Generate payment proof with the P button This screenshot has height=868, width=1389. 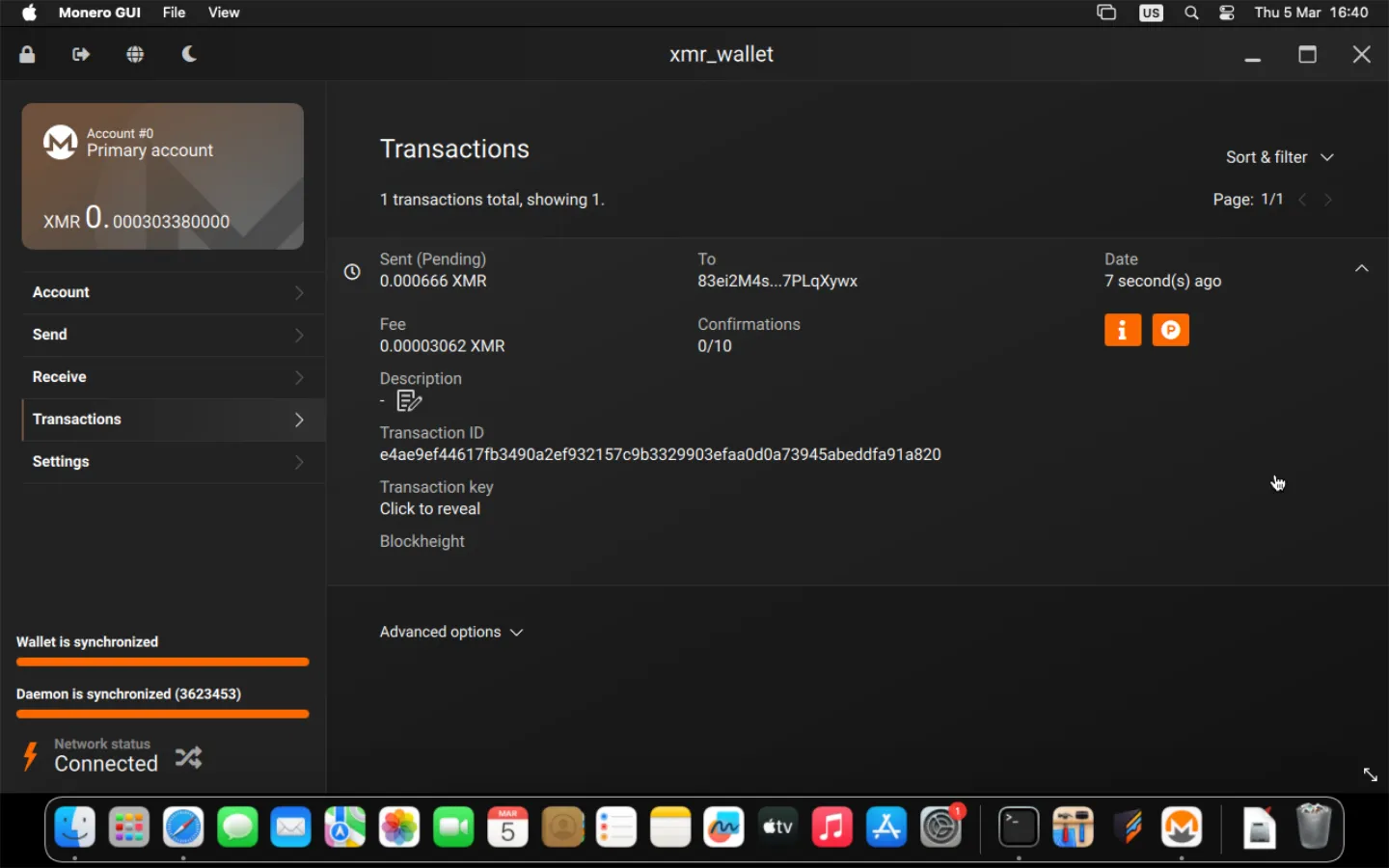(1171, 330)
